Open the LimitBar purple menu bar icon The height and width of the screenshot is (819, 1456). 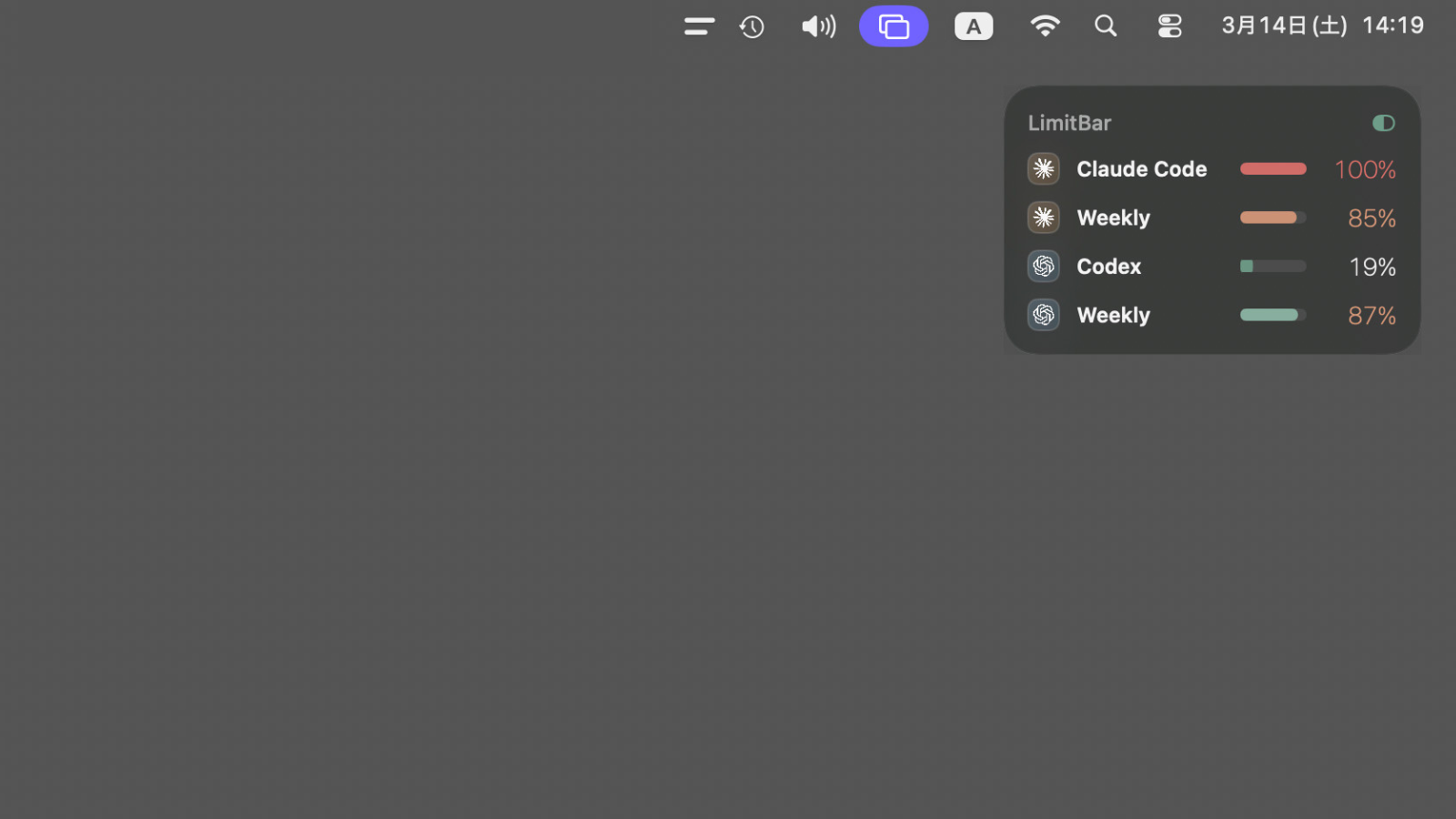click(x=893, y=25)
